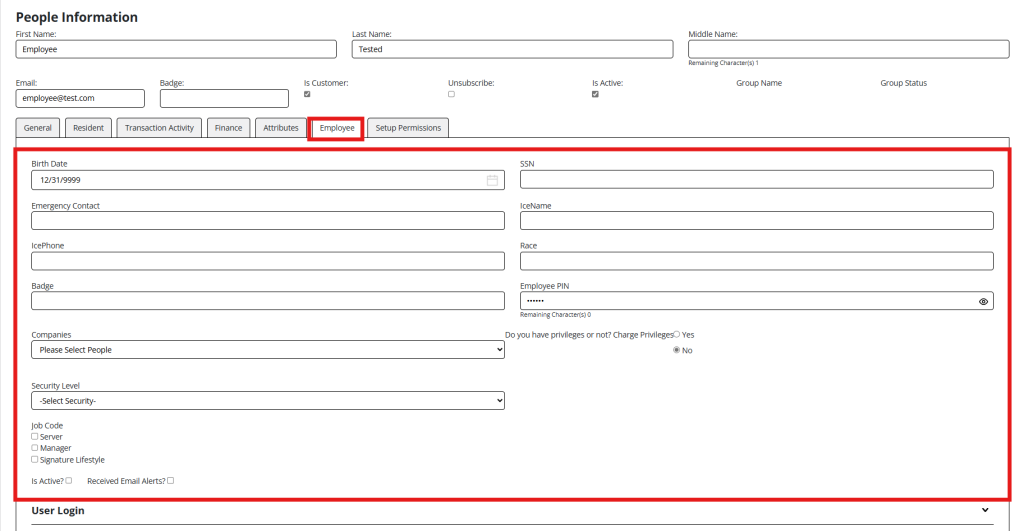The image size is (1024, 531).
Task: Open the Companies dropdown
Action: click(268, 349)
